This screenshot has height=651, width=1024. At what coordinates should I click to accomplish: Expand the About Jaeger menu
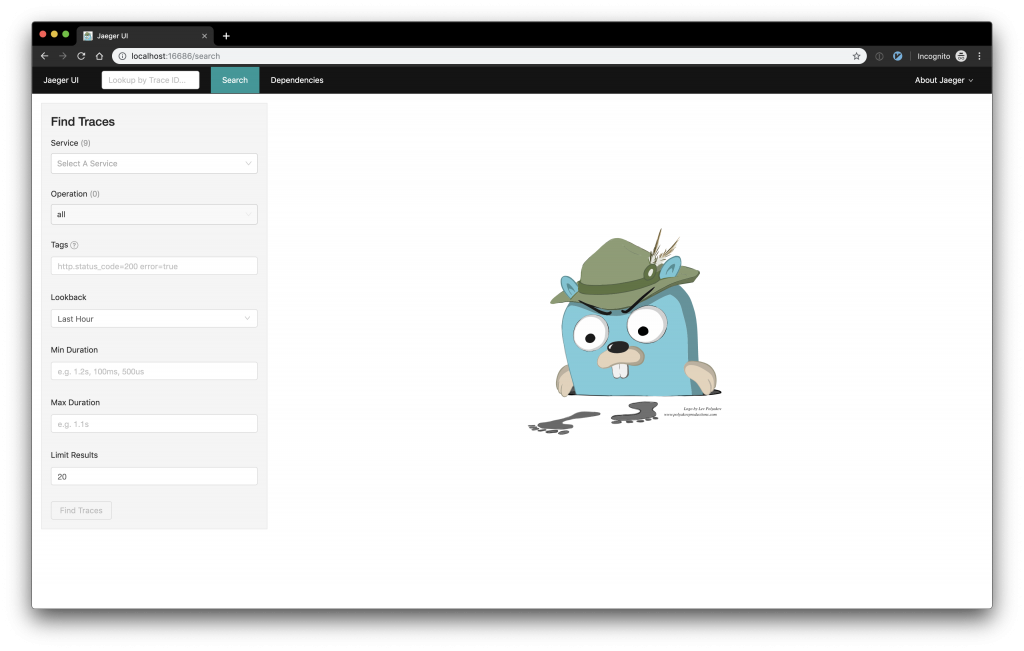click(944, 80)
